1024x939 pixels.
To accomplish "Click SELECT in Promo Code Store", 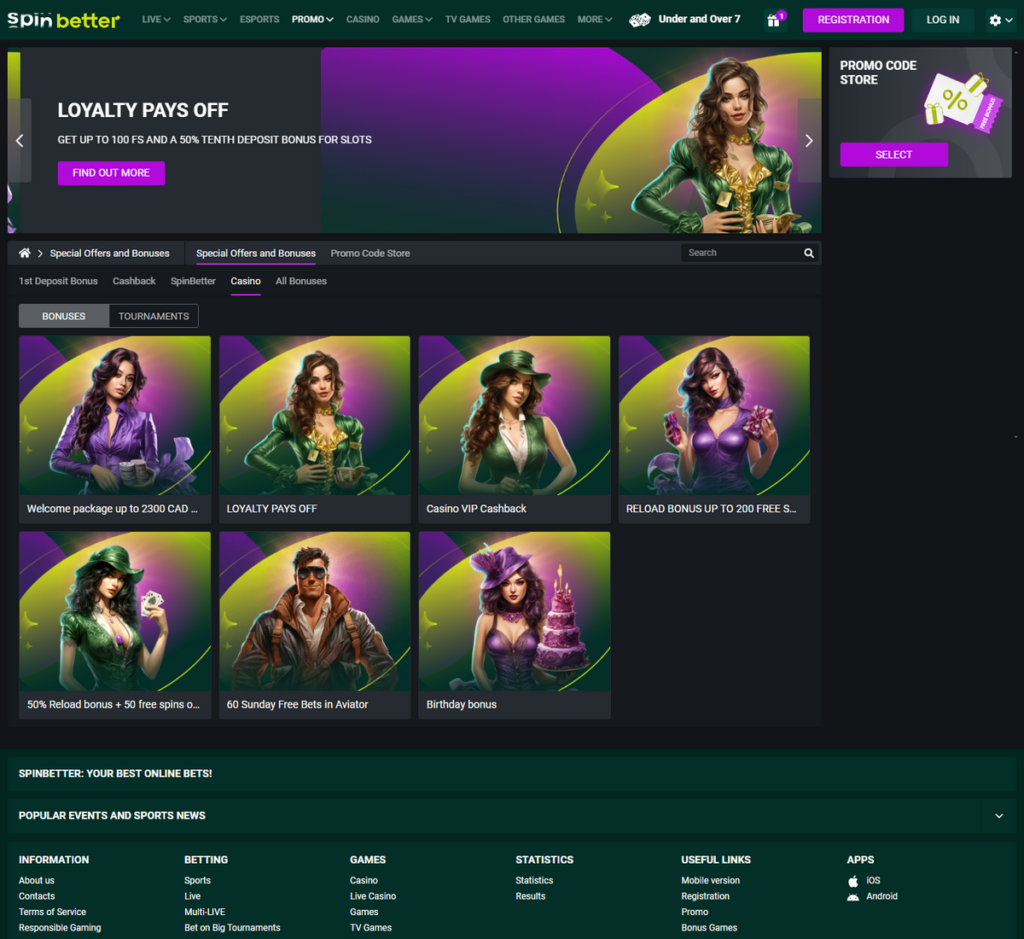I will (893, 155).
